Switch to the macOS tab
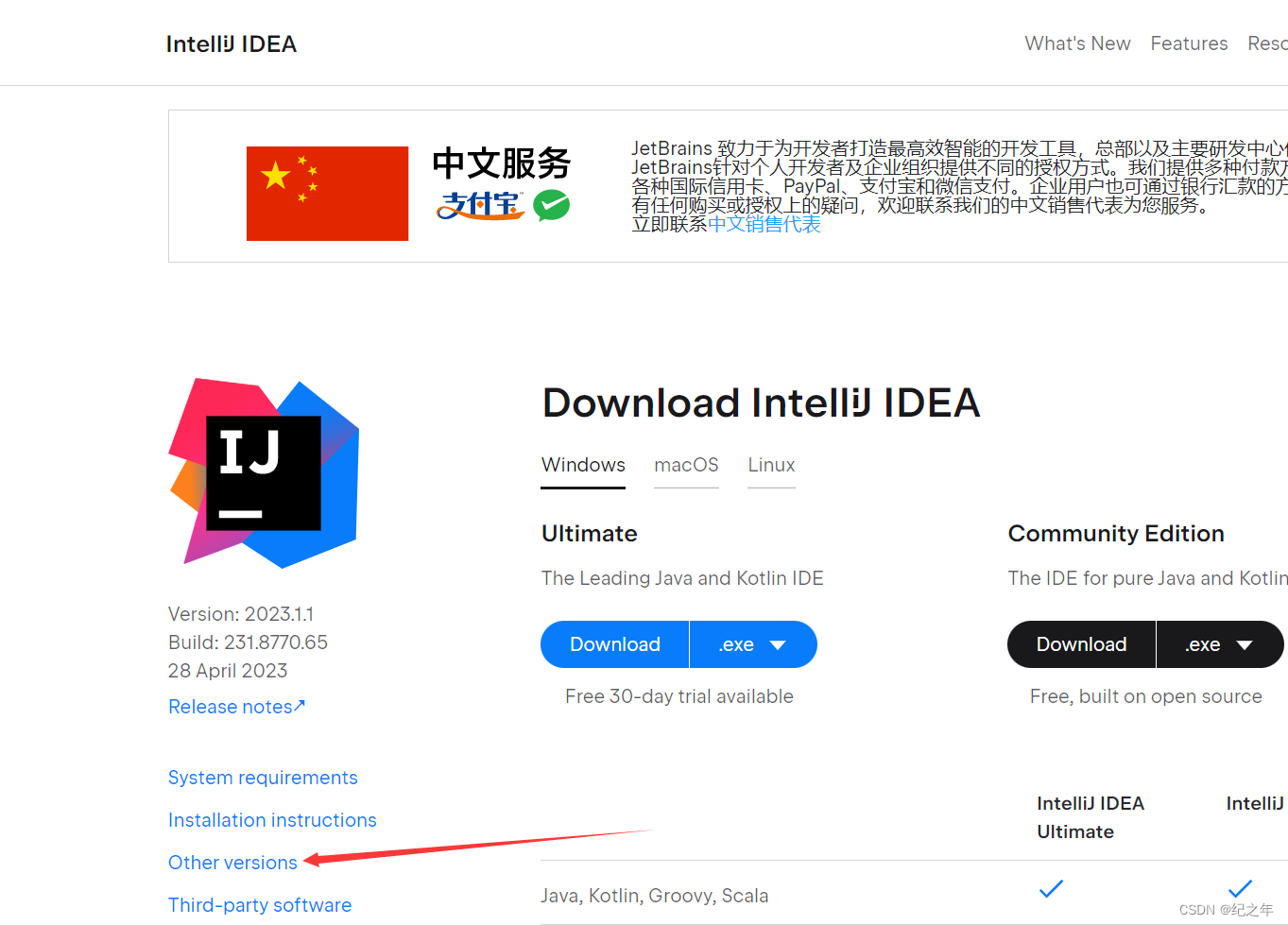Image resolution: width=1288 pixels, height=925 pixels. (x=686, y=465)
